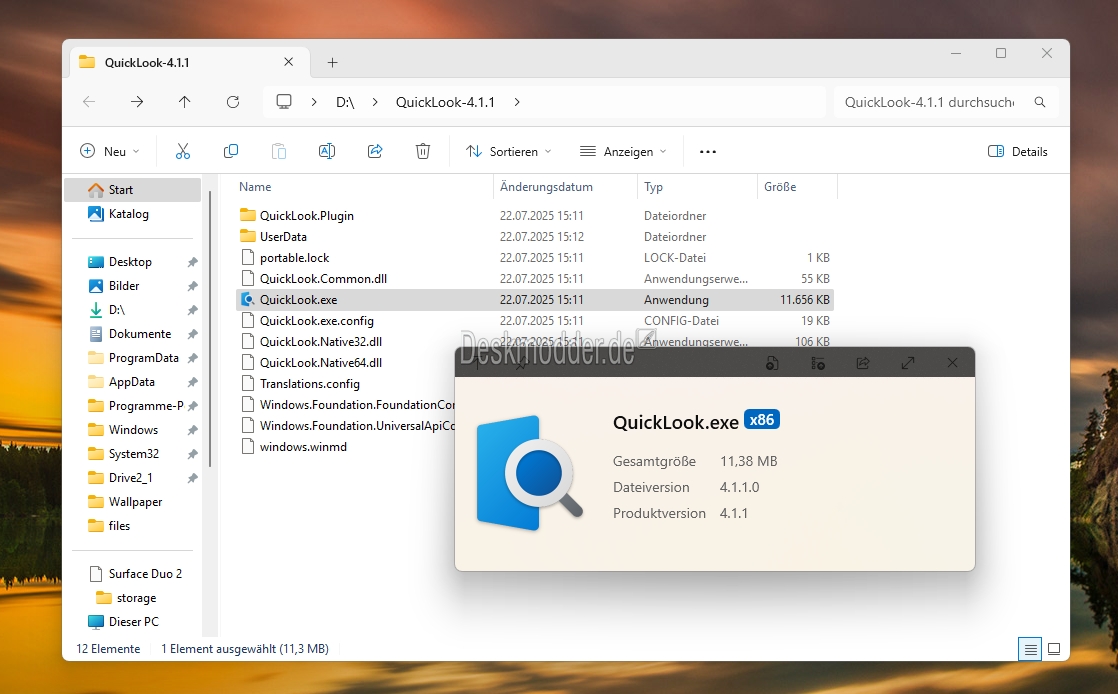The image size is (1118, 694).
Task: Click the sidebar vertical scrollbar
Action: tap(210, 328)
